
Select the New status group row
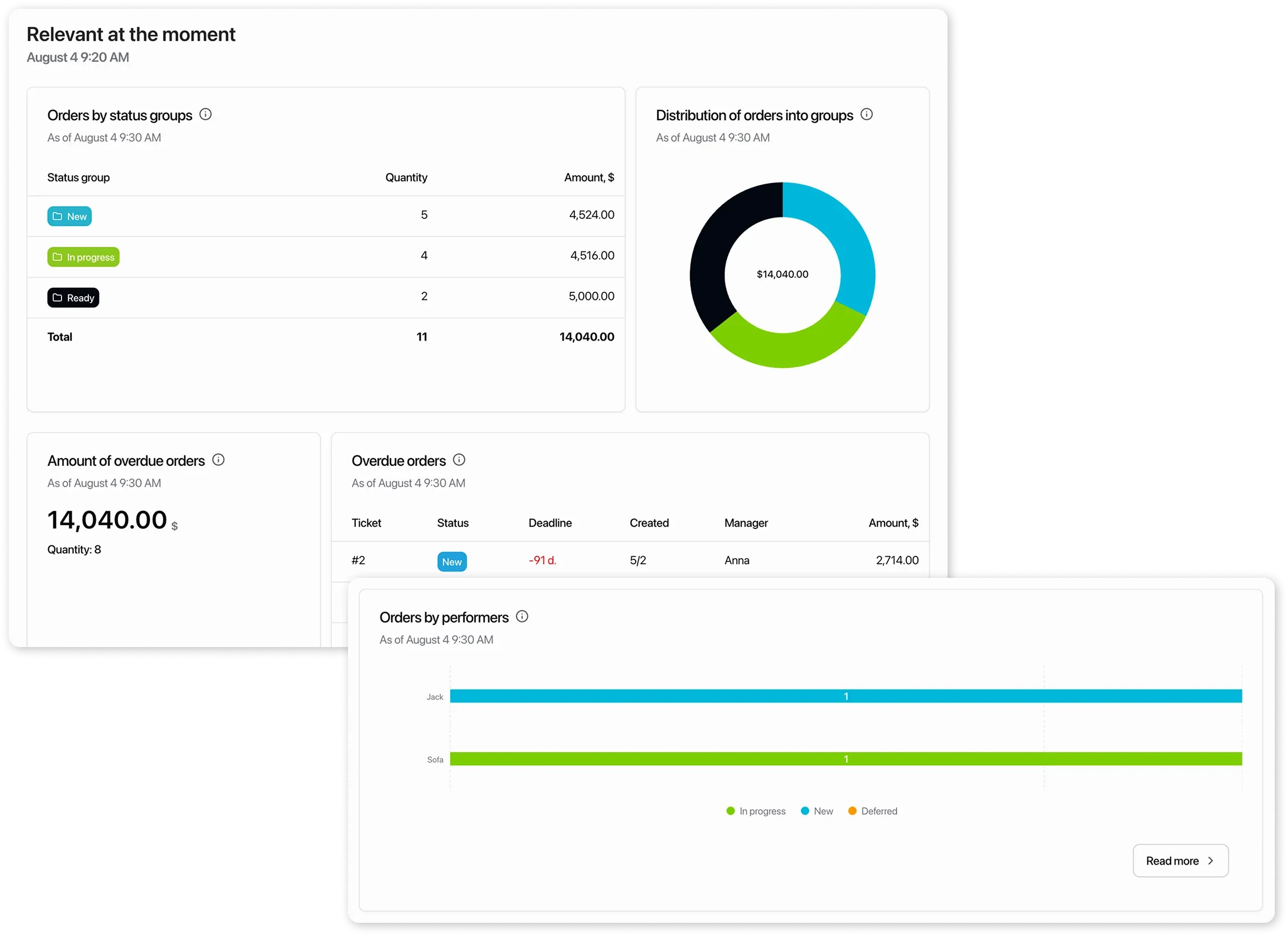tap(327, 215)
